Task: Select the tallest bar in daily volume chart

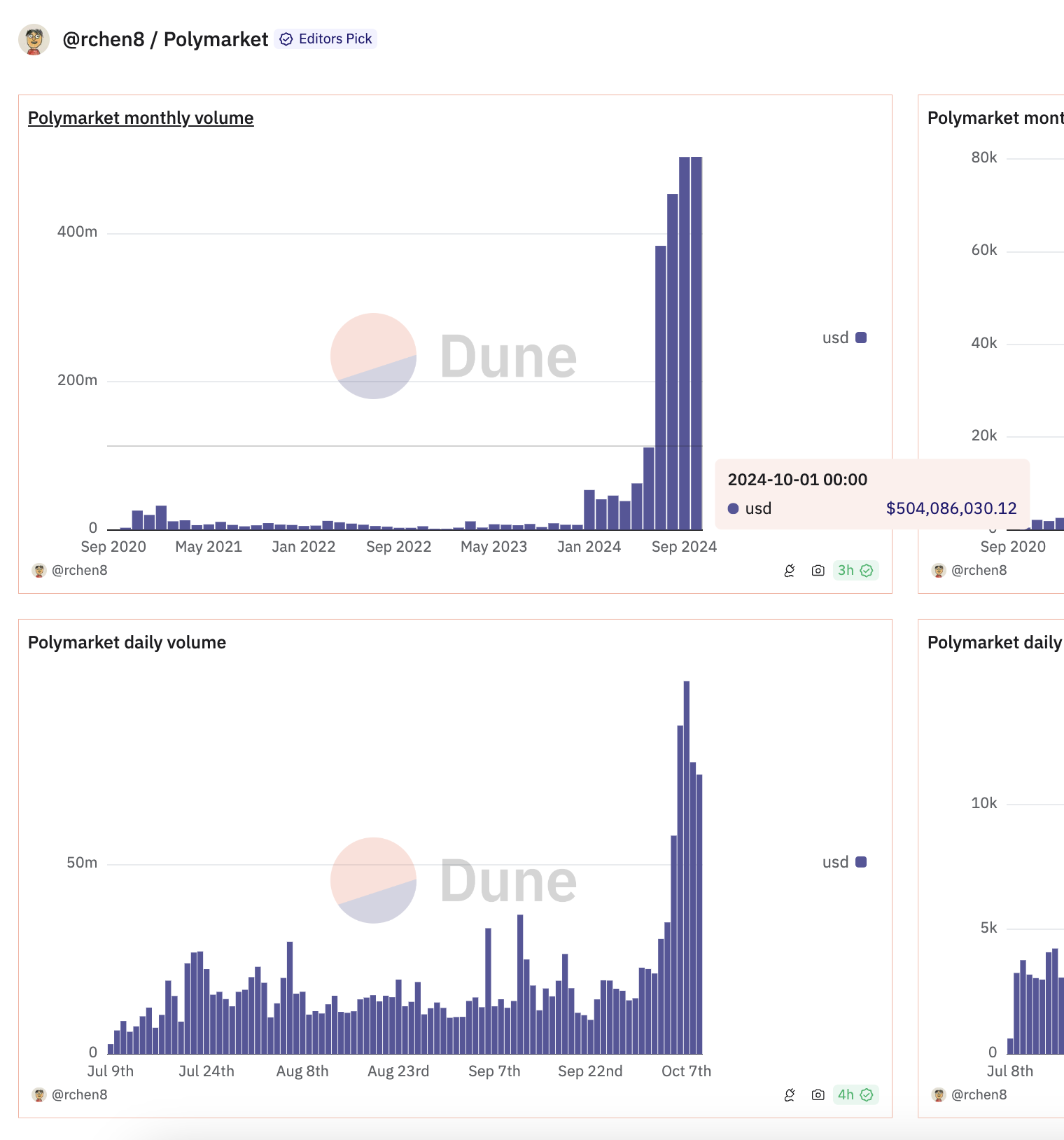Action: tap(687, 867)
